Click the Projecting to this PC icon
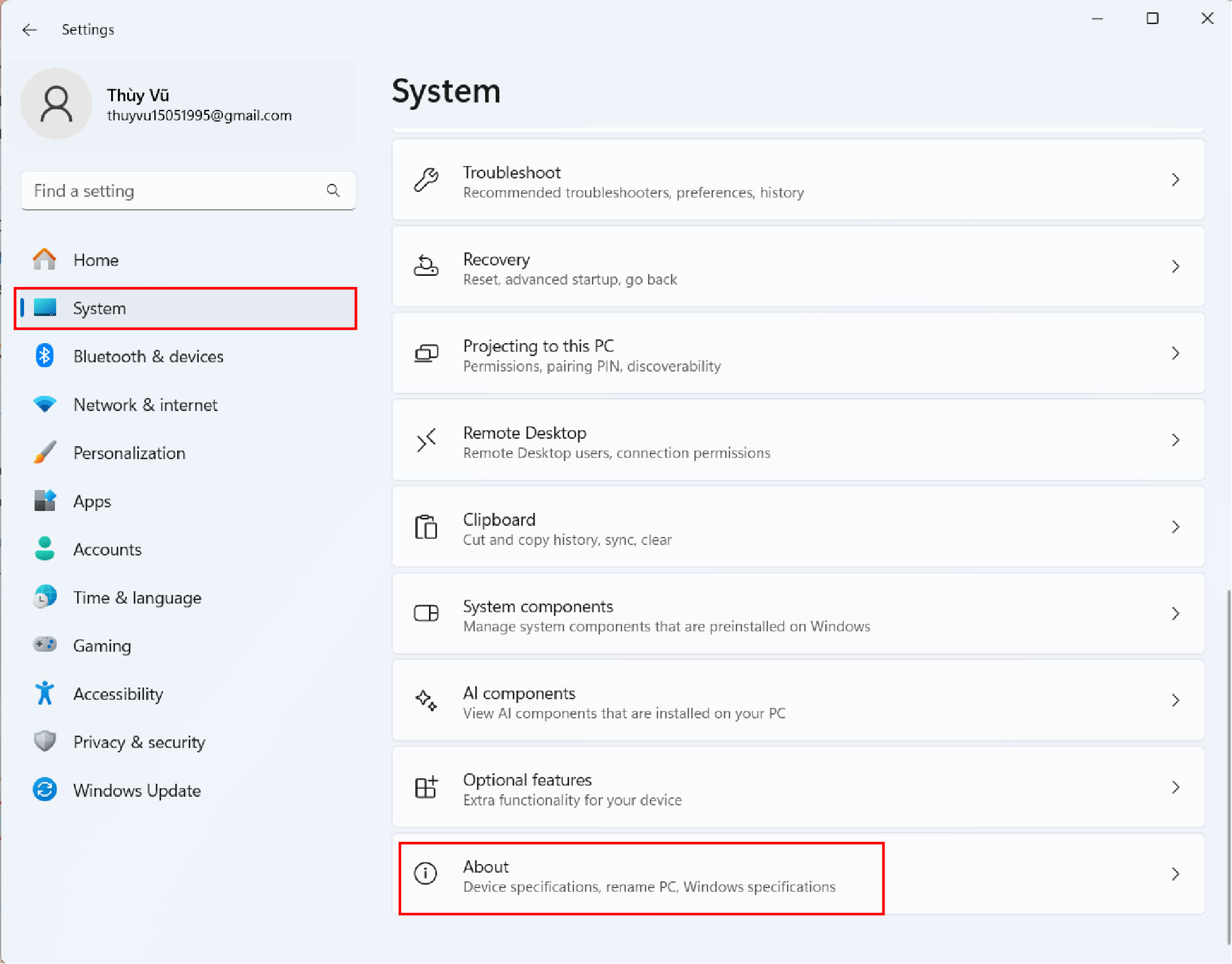This screenshot has width=1232, height=964. (x=425, y=354)
